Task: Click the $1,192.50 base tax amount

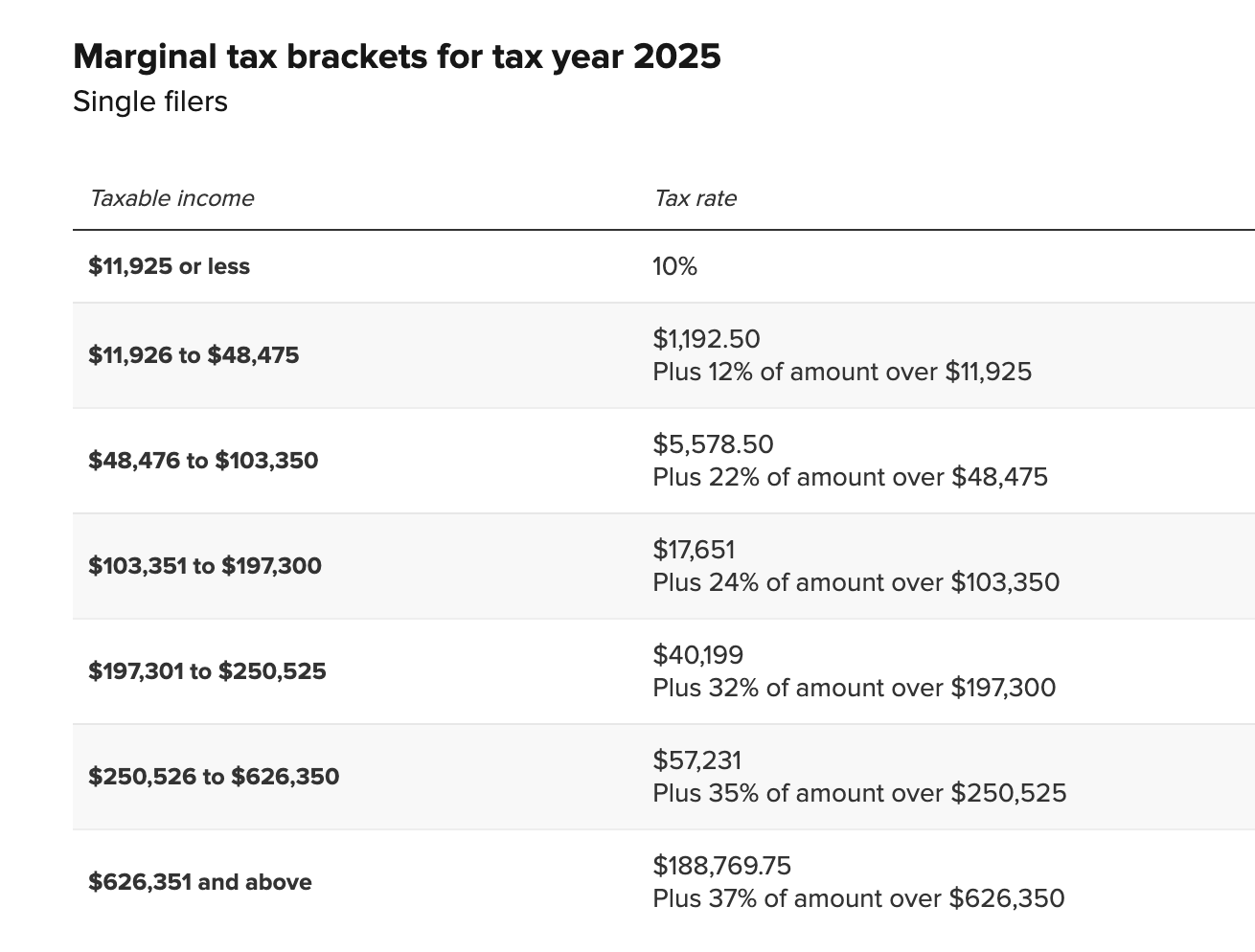Action: coord(706,339)
